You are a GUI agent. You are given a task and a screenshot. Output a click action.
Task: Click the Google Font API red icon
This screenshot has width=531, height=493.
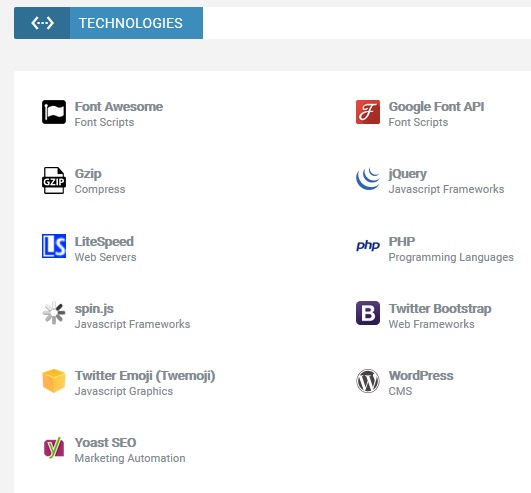[368, 112]
